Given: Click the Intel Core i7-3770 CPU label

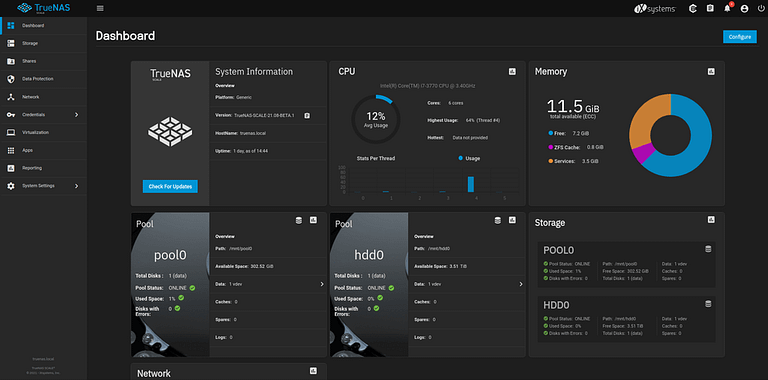Looking at the screenshot, I should (x=428, y=86).
